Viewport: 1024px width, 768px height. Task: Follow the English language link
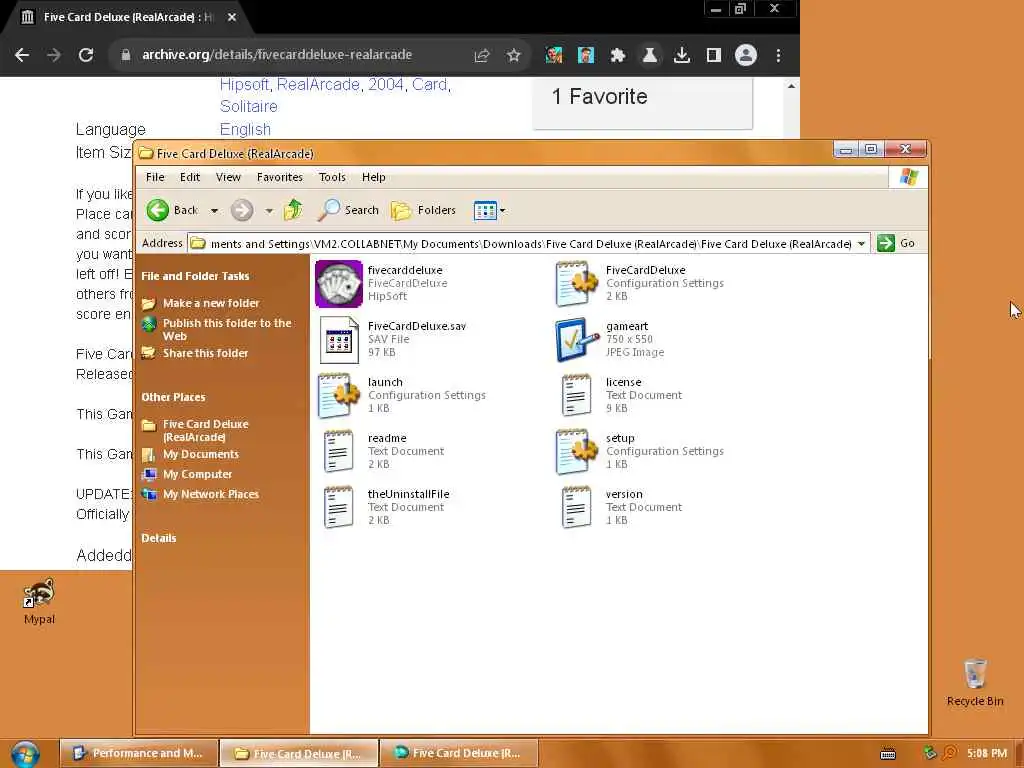click(x=245, y=129)
